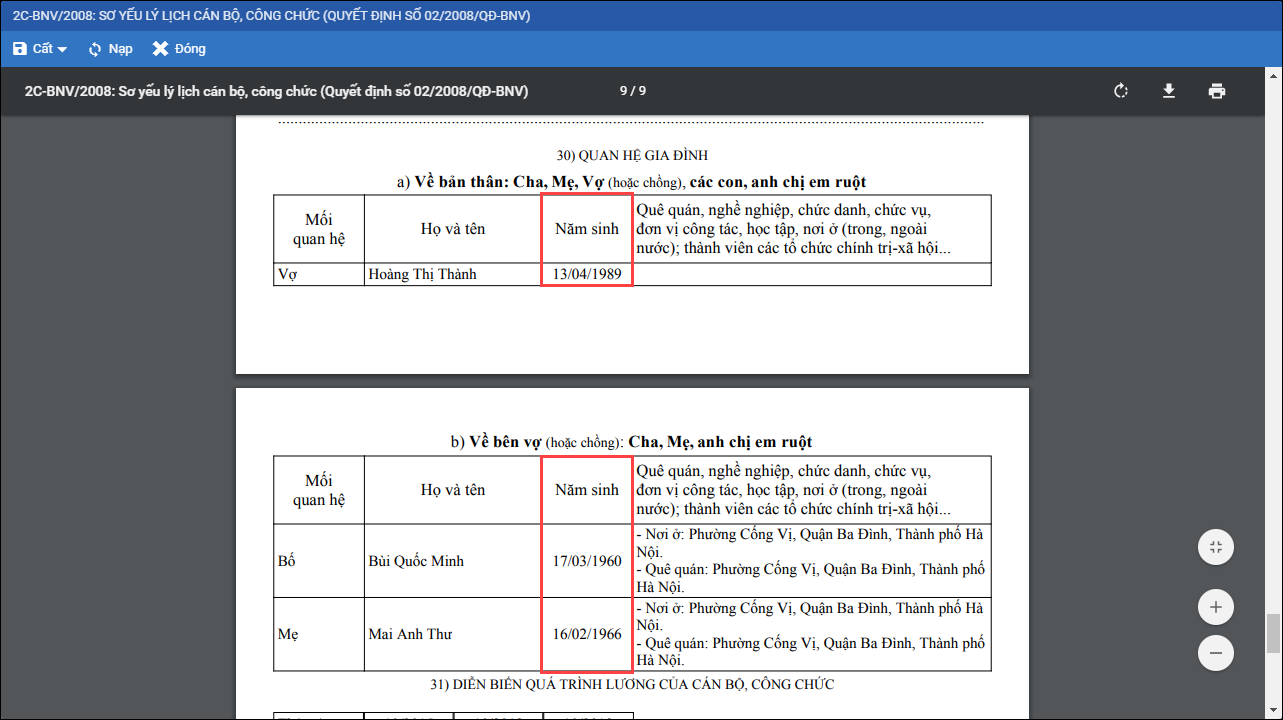The height and width of the screenshot is (720, 1283).
Task: Click the vertical scrollbar thumb
Action: [1273, 632]
